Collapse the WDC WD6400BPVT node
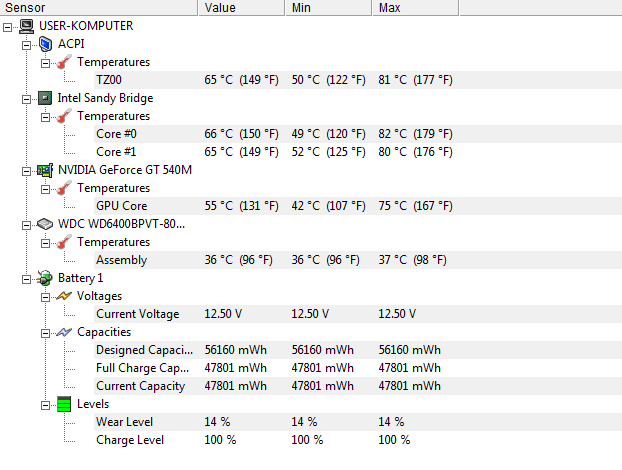This screenshot has height=470, width=622. [x=26, y=225]
